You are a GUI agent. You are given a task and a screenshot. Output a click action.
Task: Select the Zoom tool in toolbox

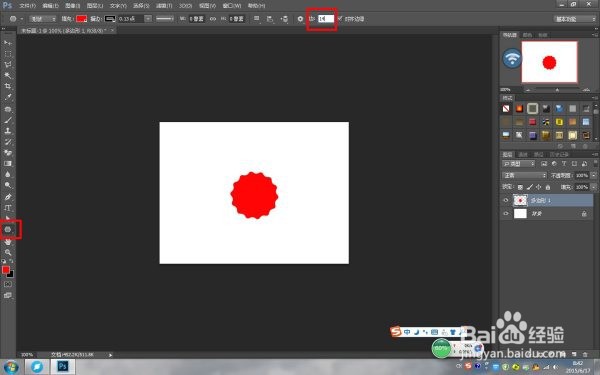(8, 253)
